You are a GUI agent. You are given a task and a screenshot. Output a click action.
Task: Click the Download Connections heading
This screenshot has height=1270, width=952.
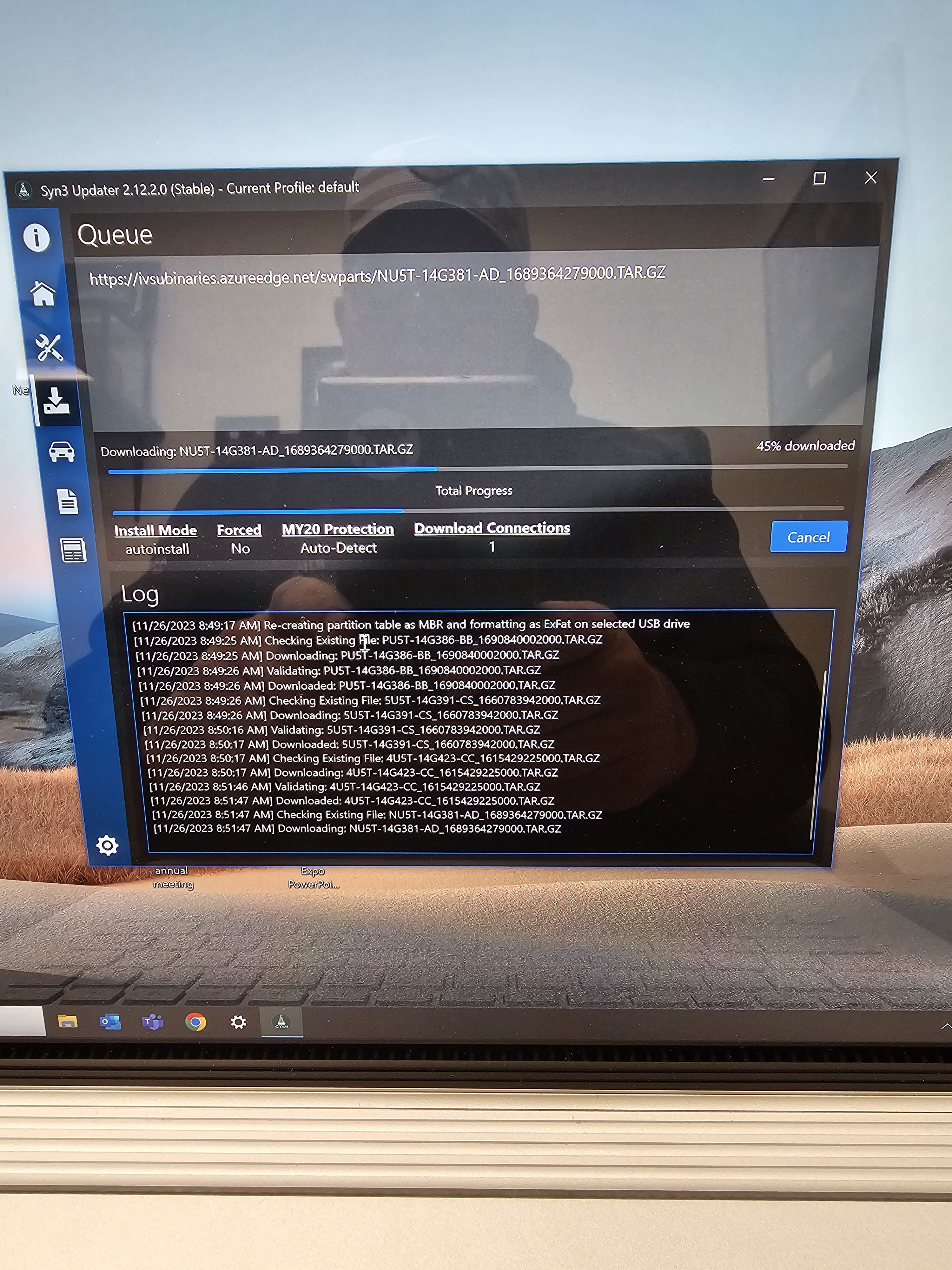click(x=493, y=528)
